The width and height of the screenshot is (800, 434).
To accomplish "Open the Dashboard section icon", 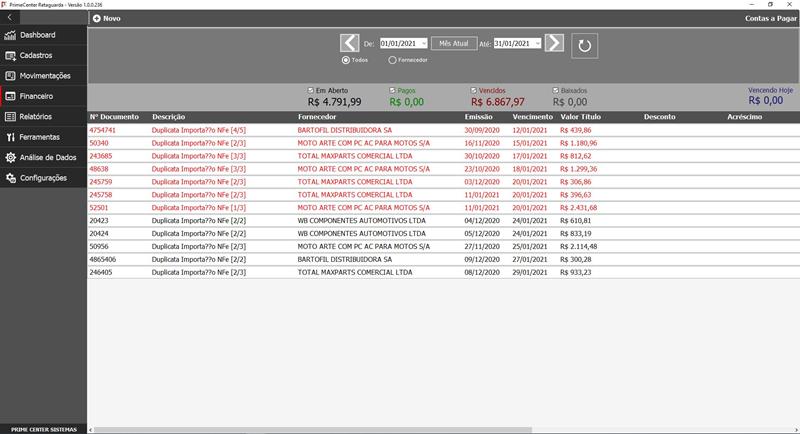I will [x=10, y=35].
